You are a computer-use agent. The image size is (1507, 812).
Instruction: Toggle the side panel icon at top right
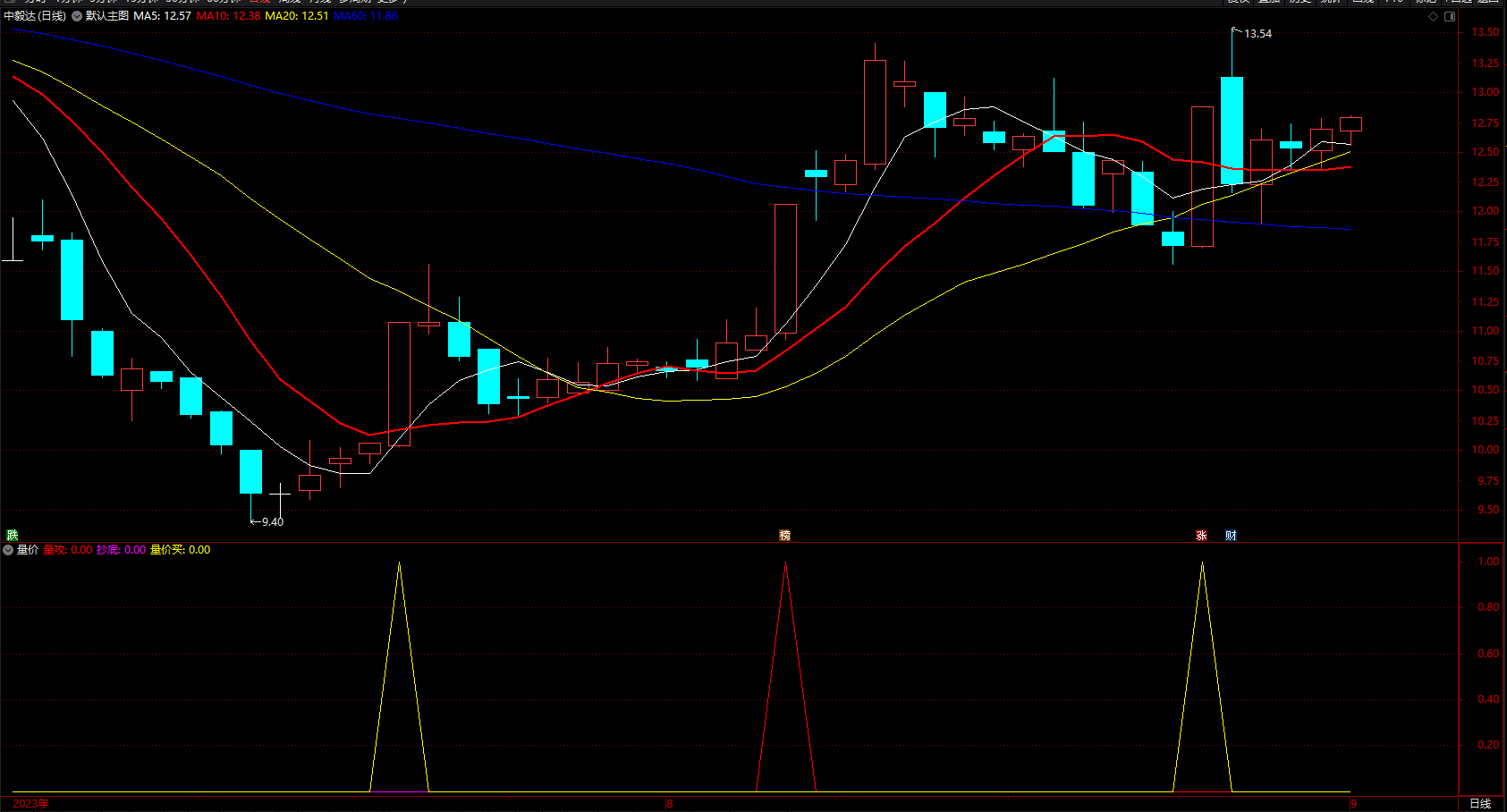(1450, 16)
